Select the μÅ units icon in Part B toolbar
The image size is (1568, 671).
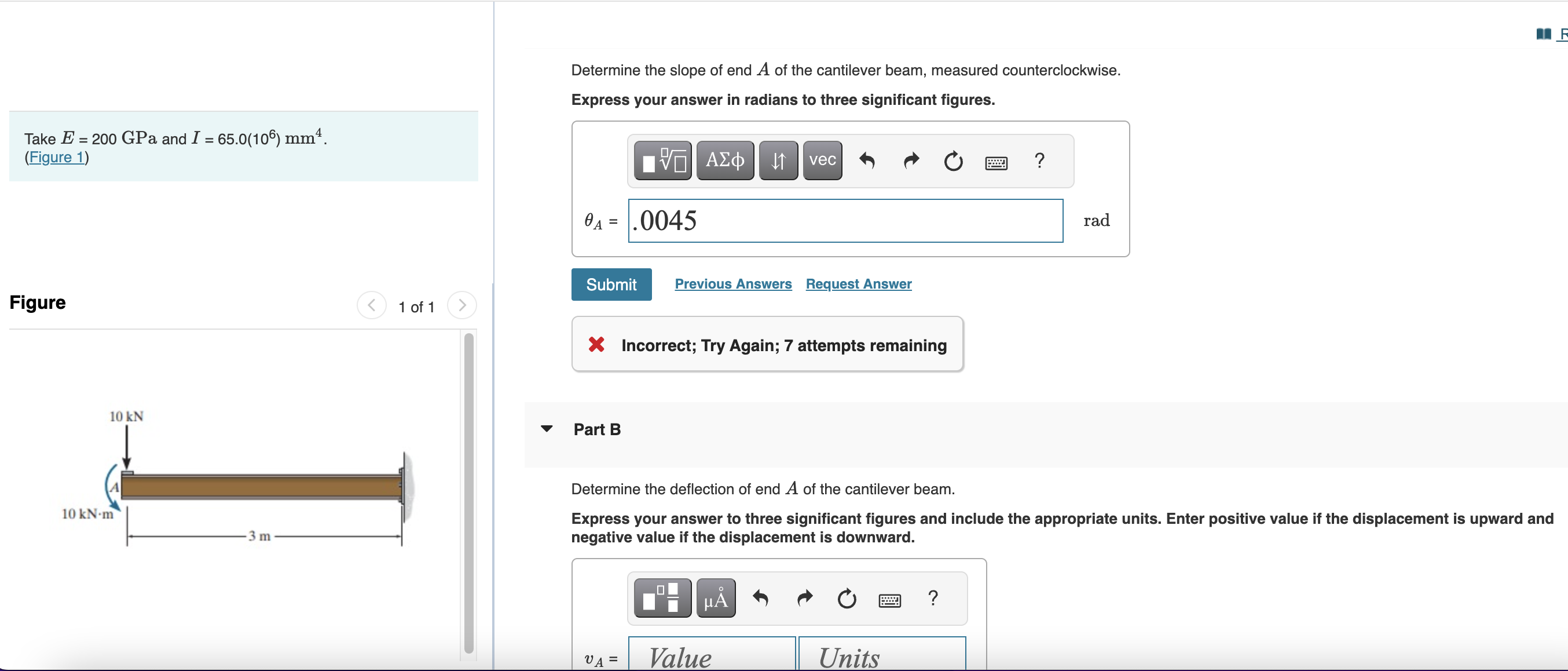[715, 599]
